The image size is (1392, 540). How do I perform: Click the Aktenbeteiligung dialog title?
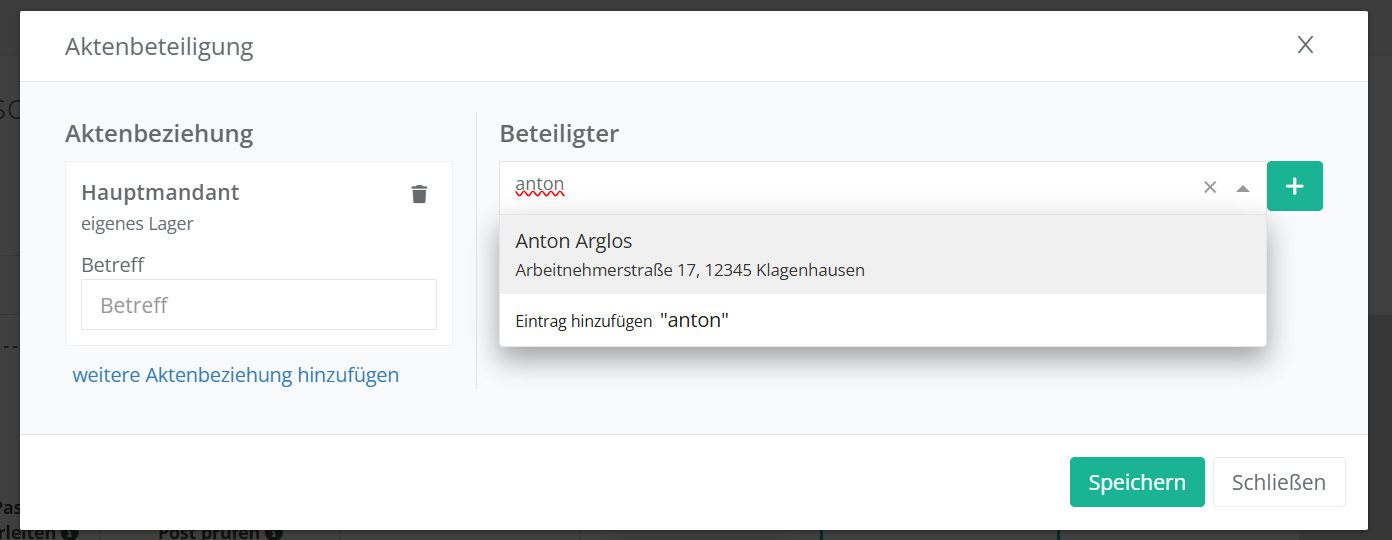coord(159,46)
